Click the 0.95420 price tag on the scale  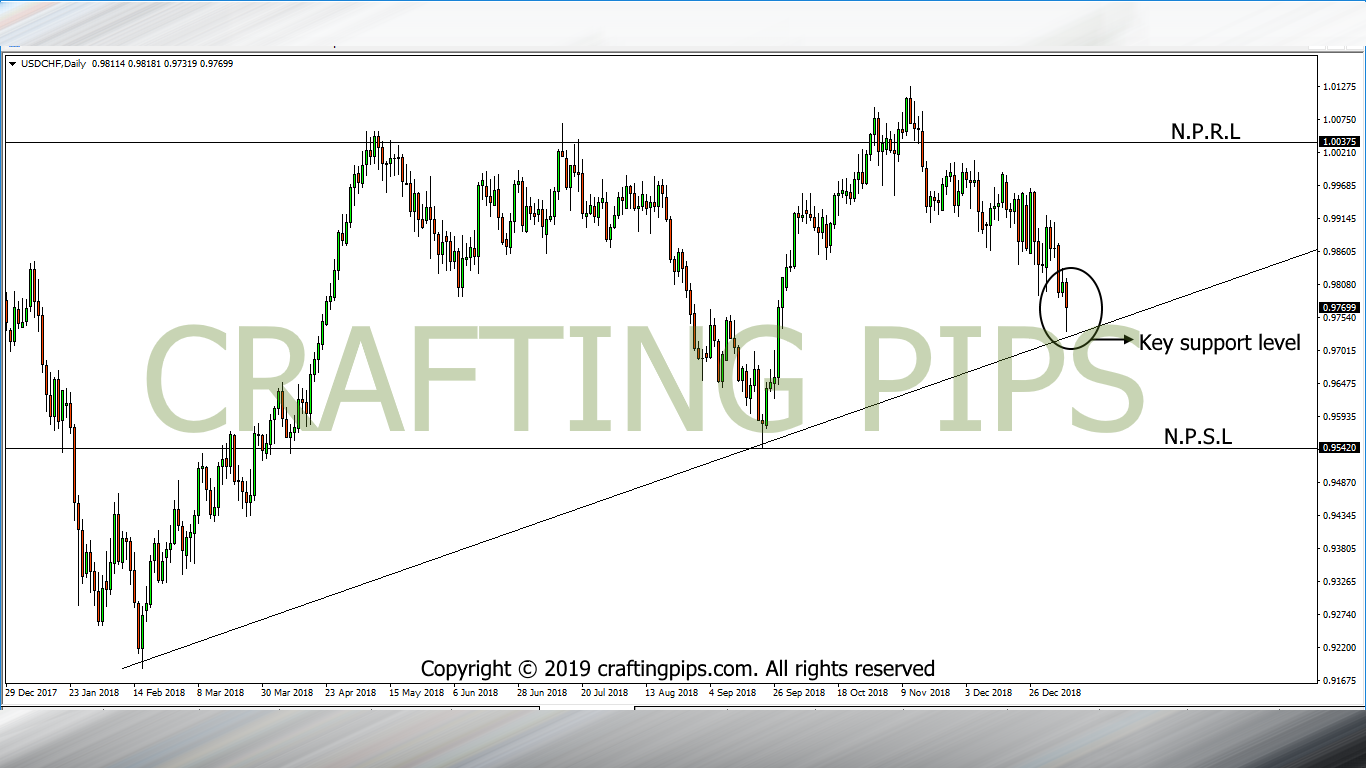[x=1338, y=448]
